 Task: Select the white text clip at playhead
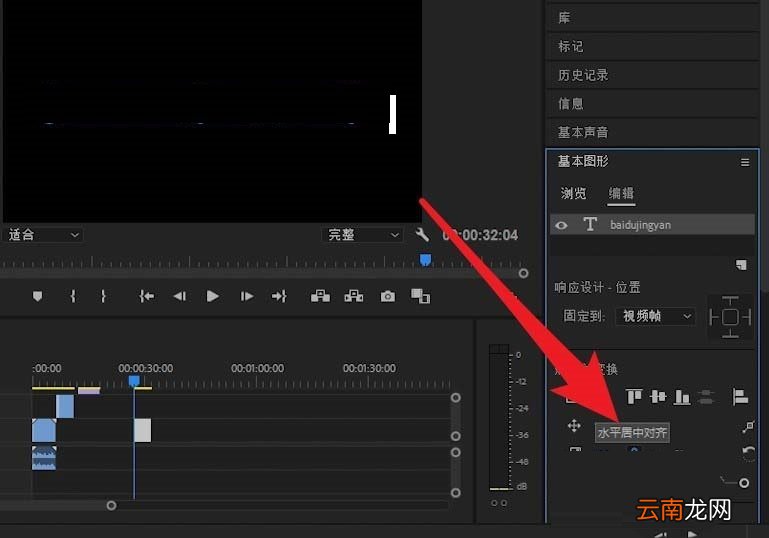coord(142,430)
